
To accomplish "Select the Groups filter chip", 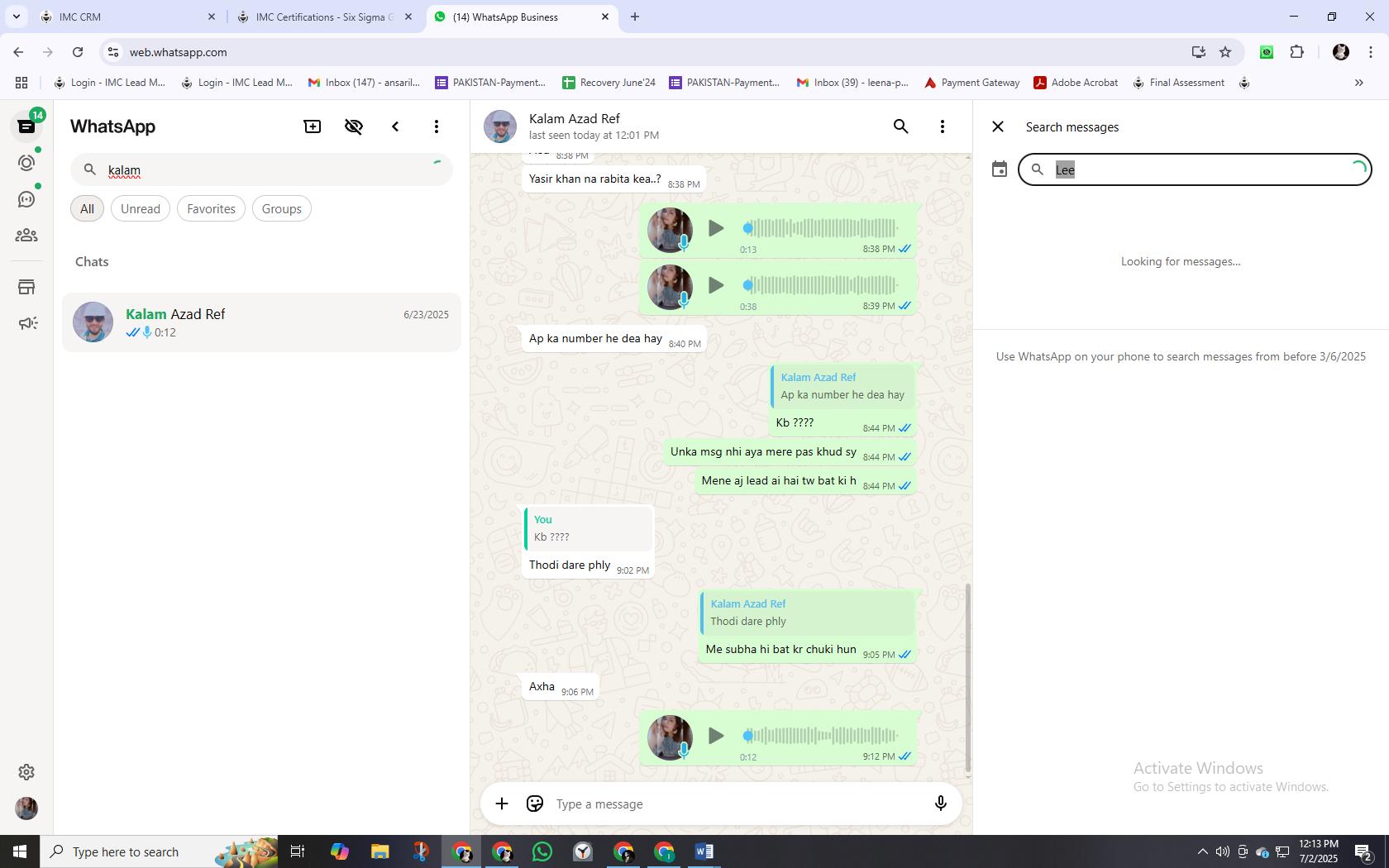I will tap(281, 208).
